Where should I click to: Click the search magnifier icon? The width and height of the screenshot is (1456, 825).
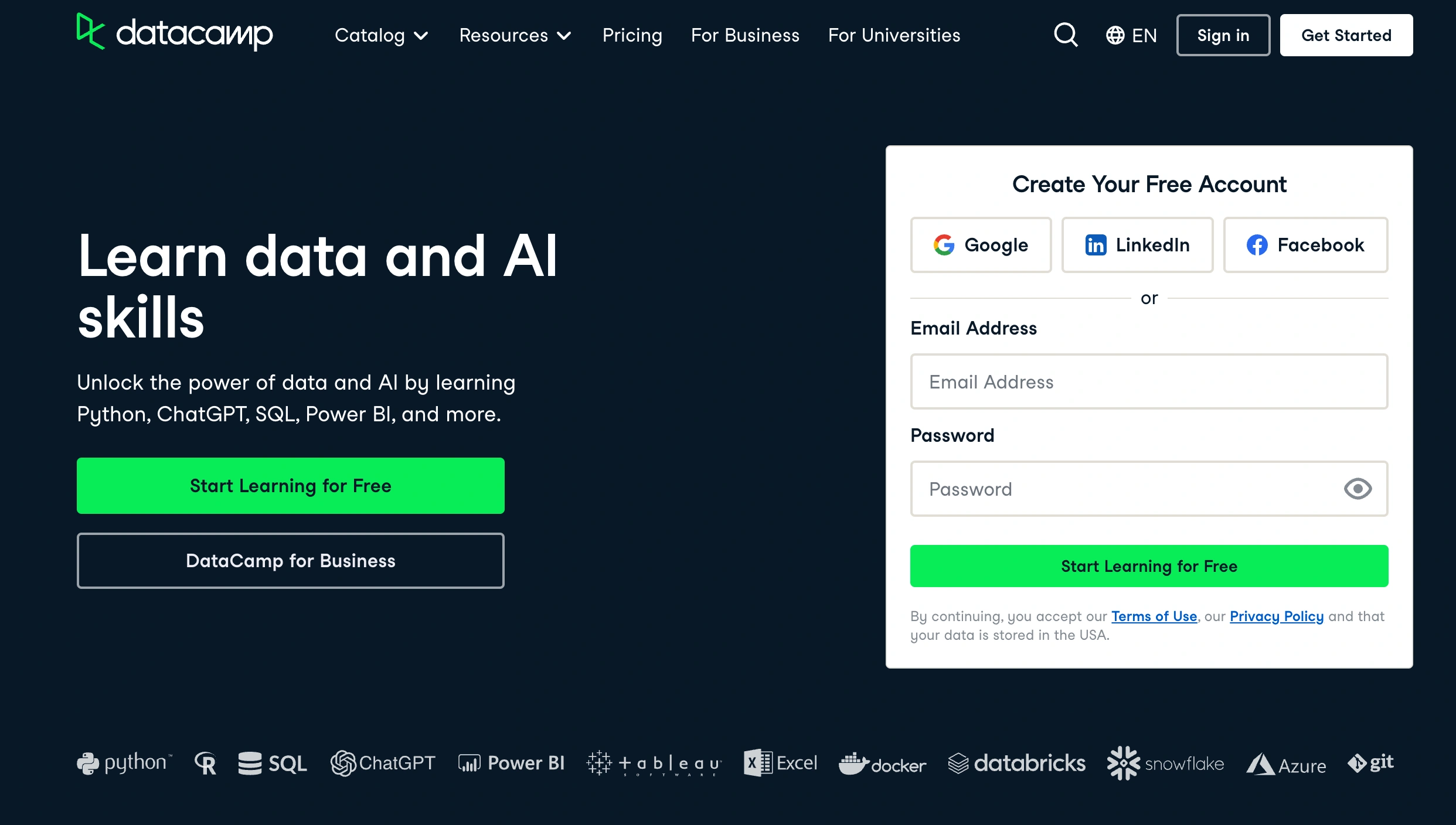click(1066, 35)
